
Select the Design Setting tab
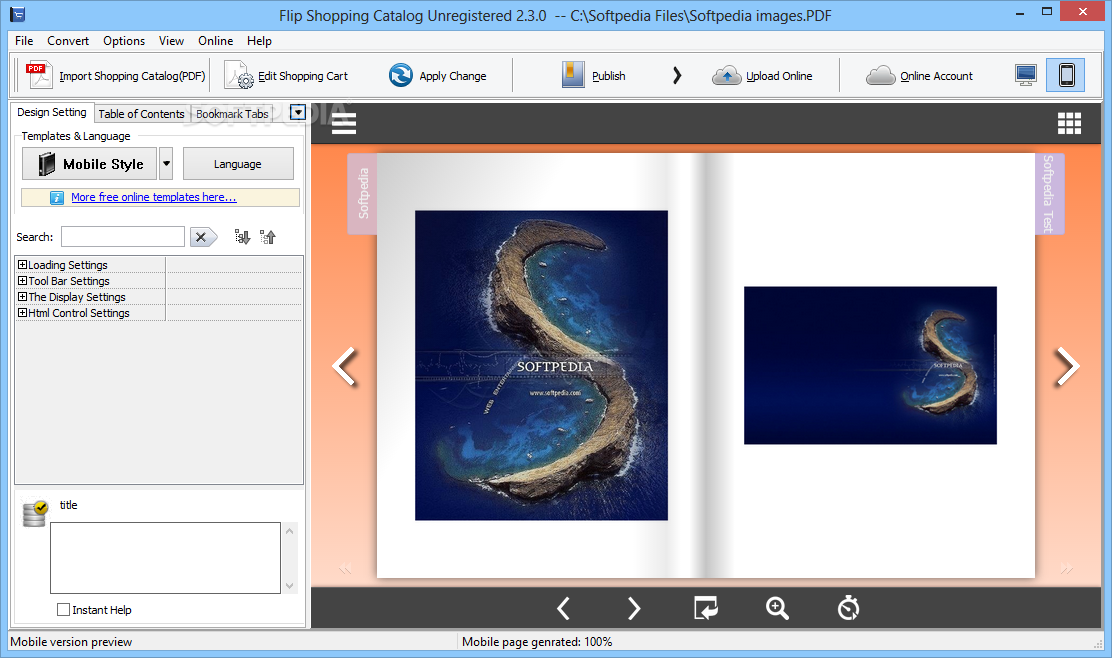[52, 112]
